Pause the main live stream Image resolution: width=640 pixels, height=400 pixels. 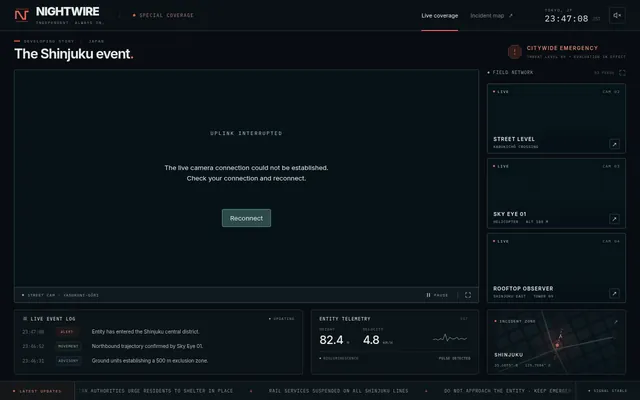click(x=437, y=295)
